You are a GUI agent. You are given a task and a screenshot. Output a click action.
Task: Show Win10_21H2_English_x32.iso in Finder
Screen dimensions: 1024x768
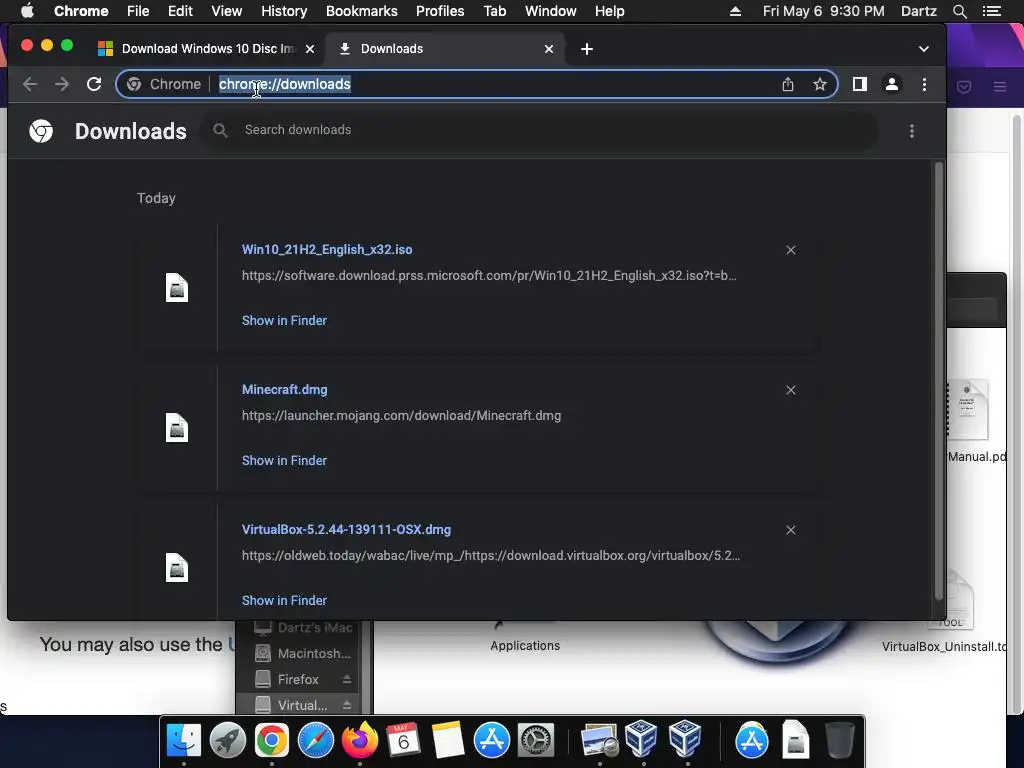click(x=284, y=321)
